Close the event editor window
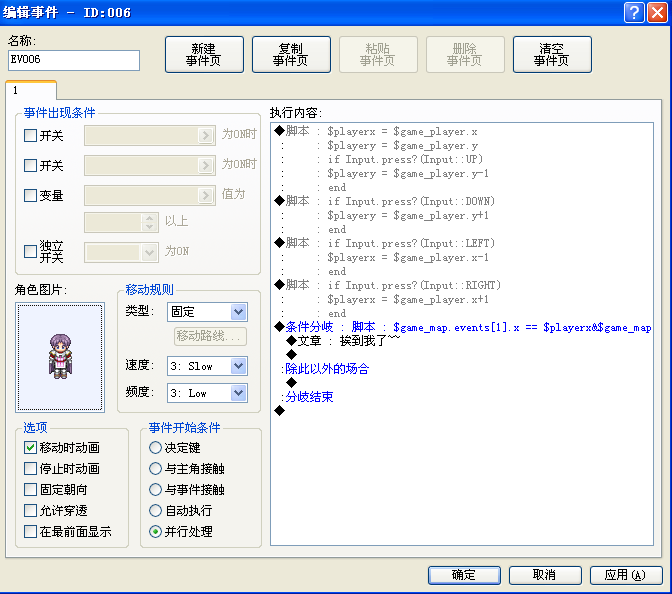 click(657, 12)
